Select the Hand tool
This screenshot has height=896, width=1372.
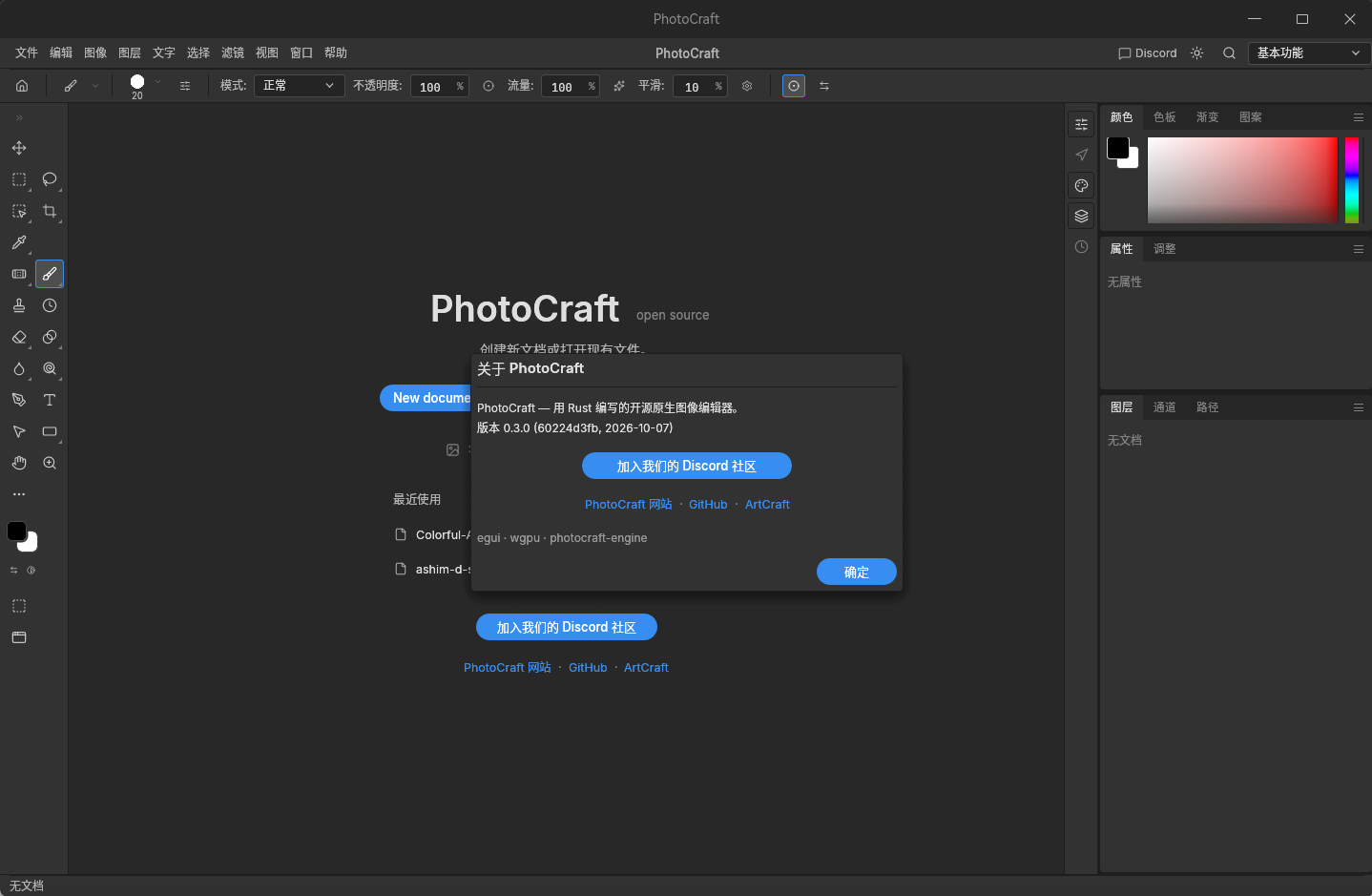pyautogui.click(x=19, y=463)
